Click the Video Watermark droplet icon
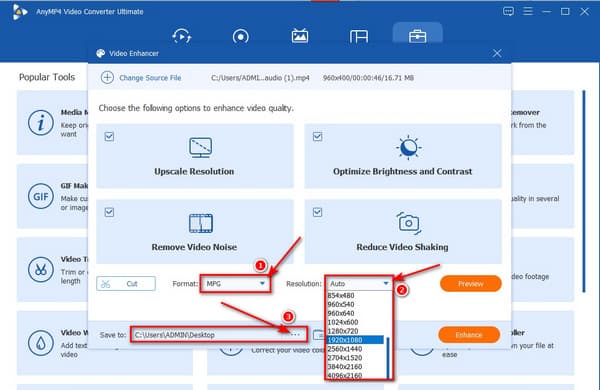Viewport: 600px width, 390px height. coord(41,343)
